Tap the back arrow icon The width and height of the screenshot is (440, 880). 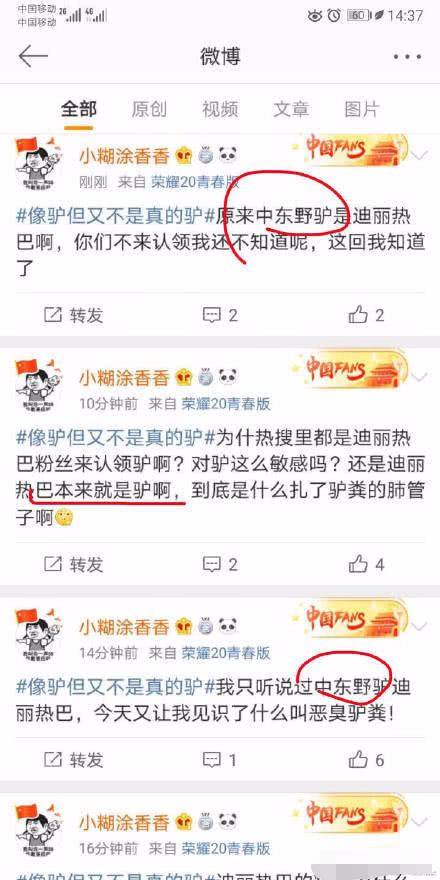[33, 56]
